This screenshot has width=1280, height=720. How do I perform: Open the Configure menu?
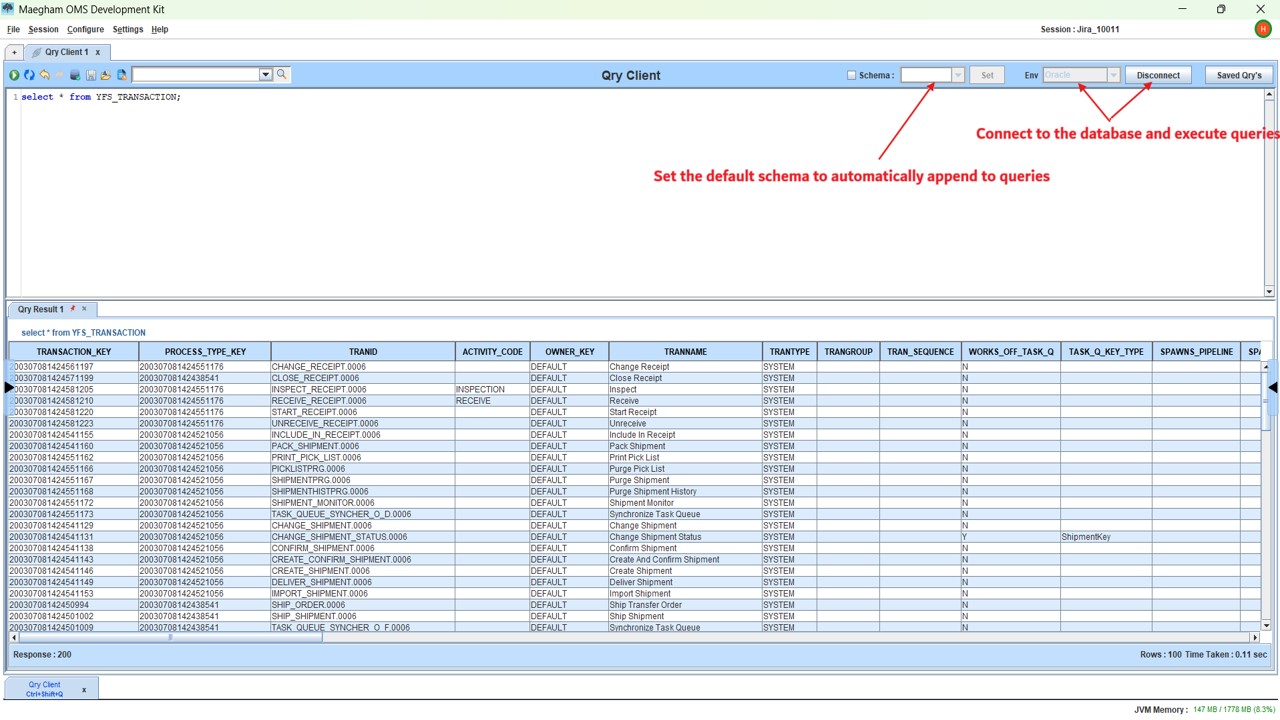[x=85, y=29]
